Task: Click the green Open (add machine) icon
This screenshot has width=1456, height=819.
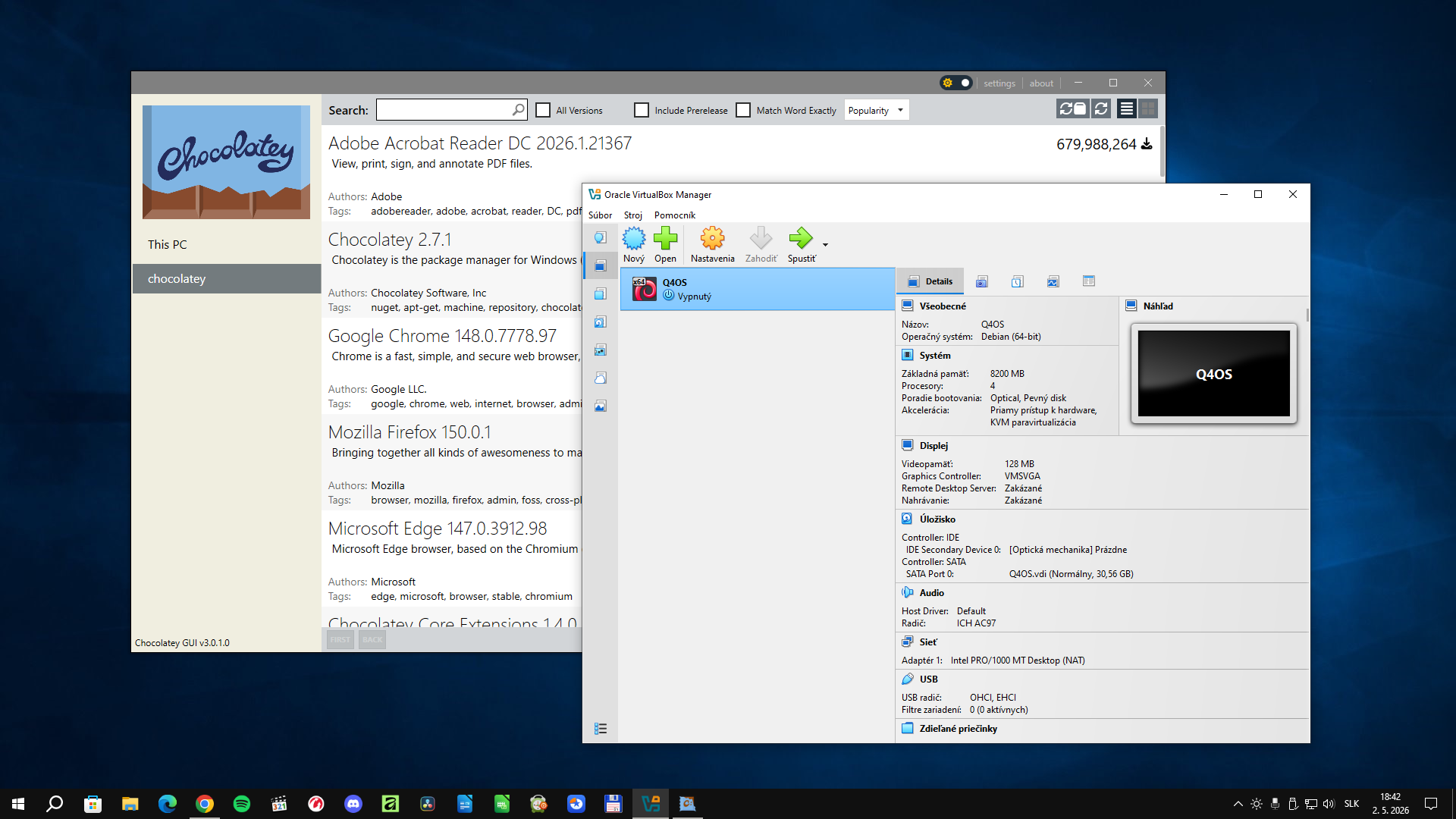Action: (665, 244)
